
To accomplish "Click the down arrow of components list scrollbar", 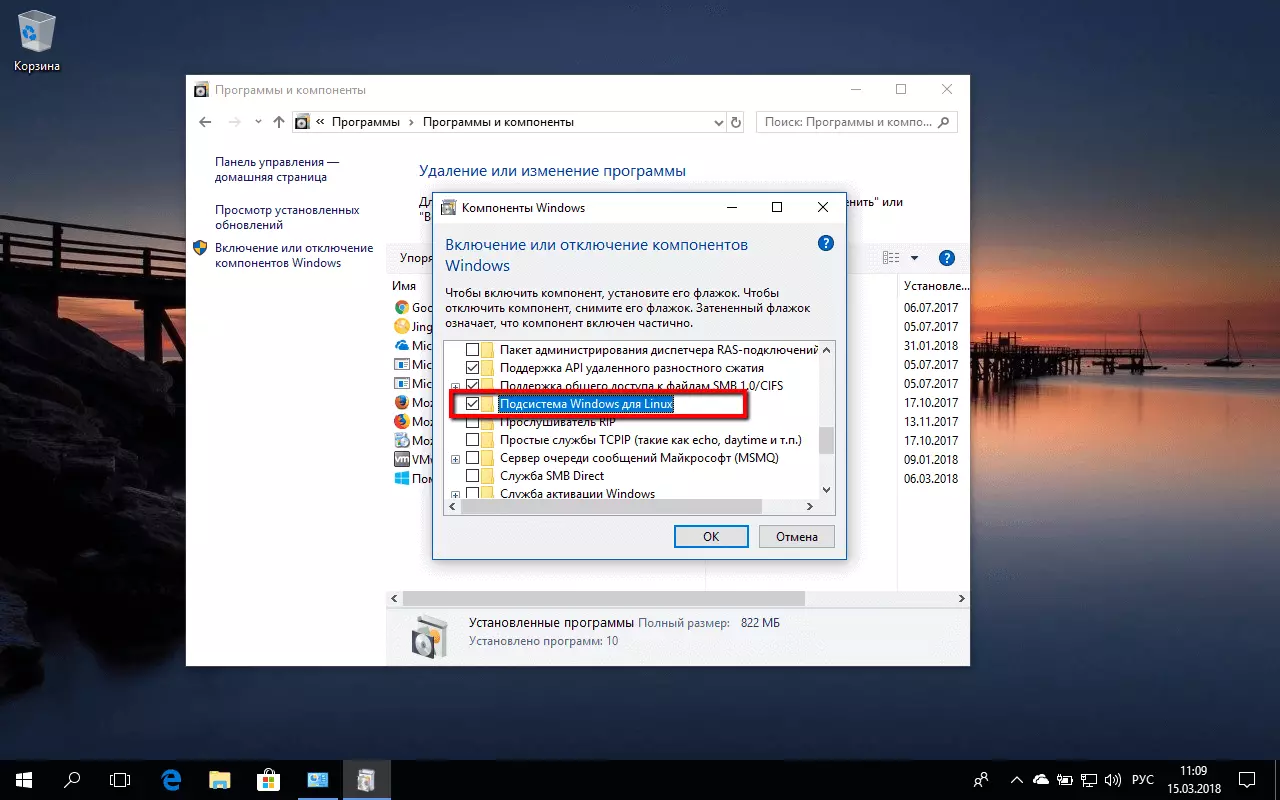I will (826, 490).
